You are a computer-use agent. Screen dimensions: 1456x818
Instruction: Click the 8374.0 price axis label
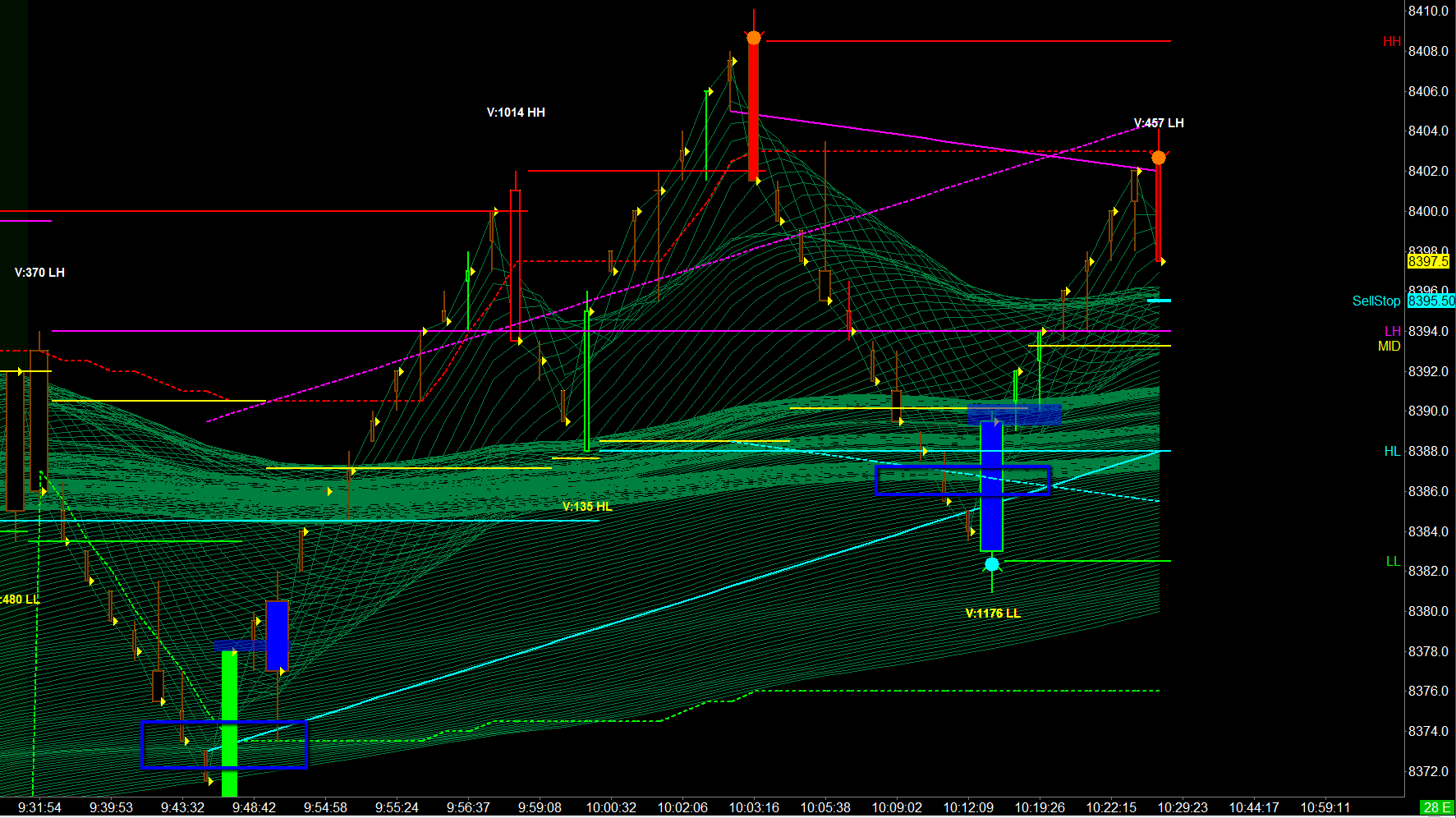click(1429, 731)
